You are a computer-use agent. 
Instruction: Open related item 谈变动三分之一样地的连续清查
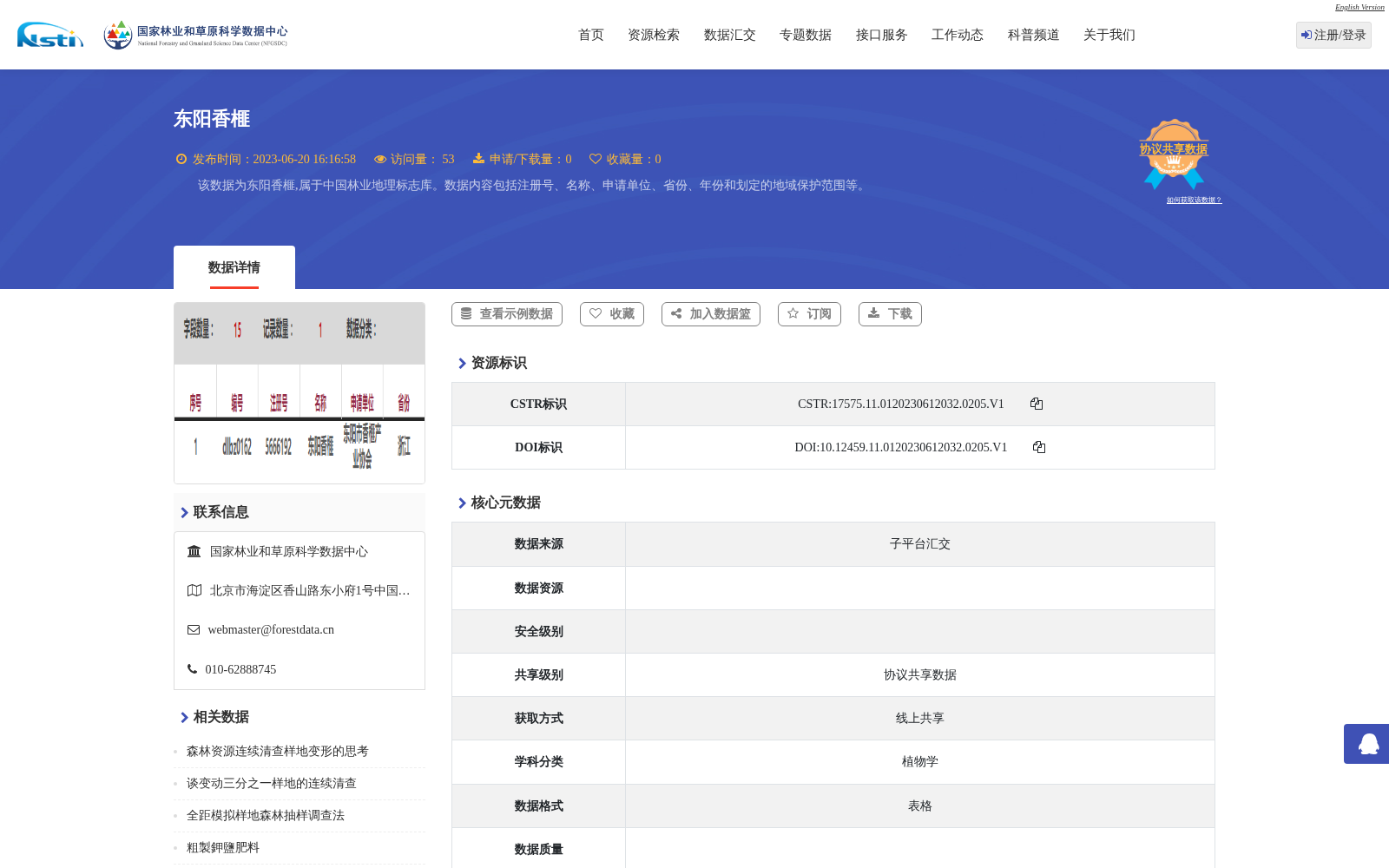coord(272,784)
